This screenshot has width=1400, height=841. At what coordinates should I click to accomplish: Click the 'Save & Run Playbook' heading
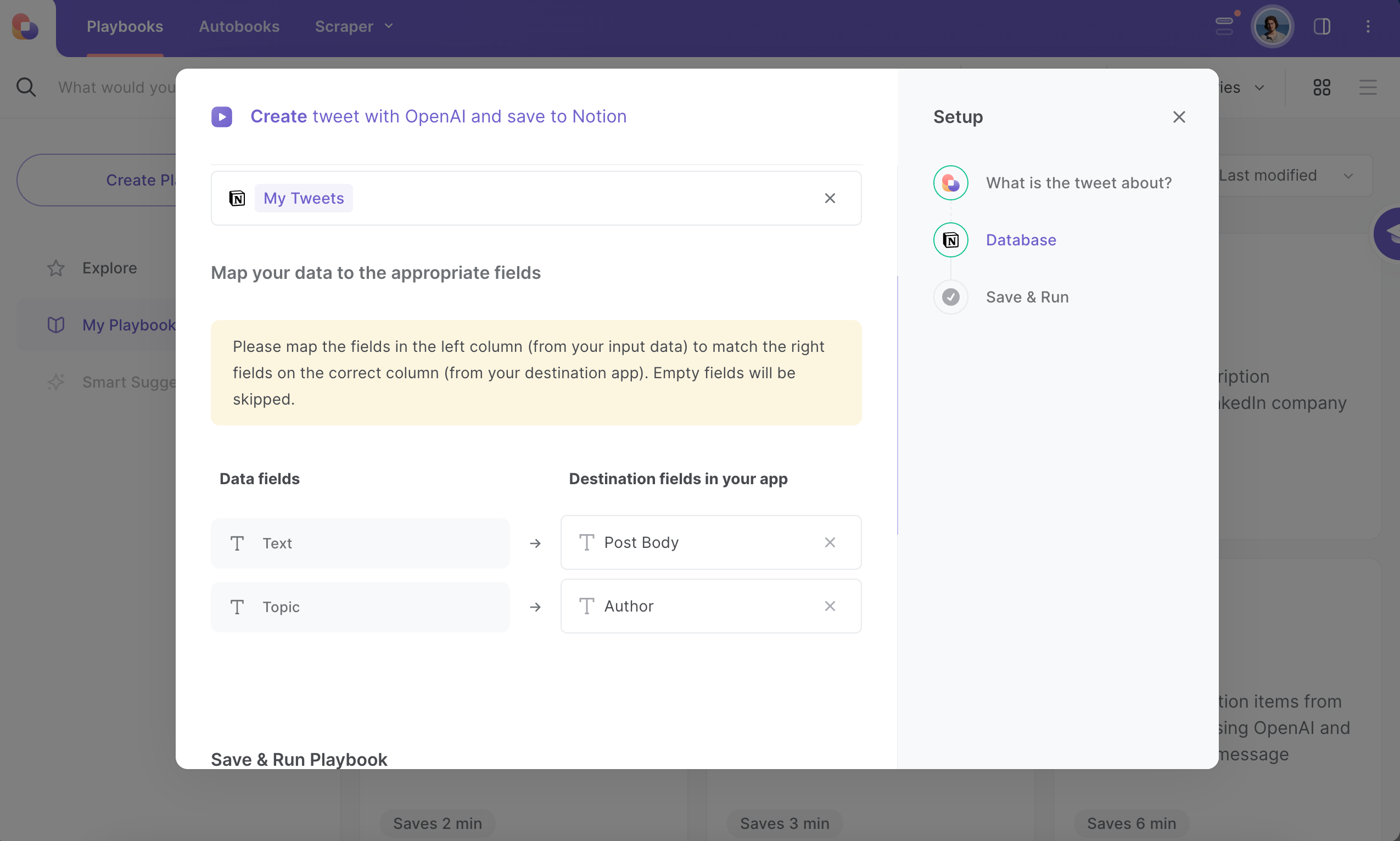(x=299, y=759)
